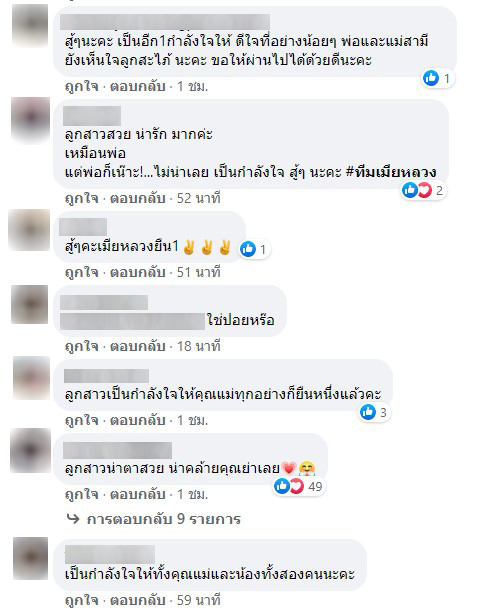The height and width of the screenshot is (610, 497).
Task: Click the reply arrow icon before การตอบกลับ 9 รายการ
Action: (x=73, y=519)
